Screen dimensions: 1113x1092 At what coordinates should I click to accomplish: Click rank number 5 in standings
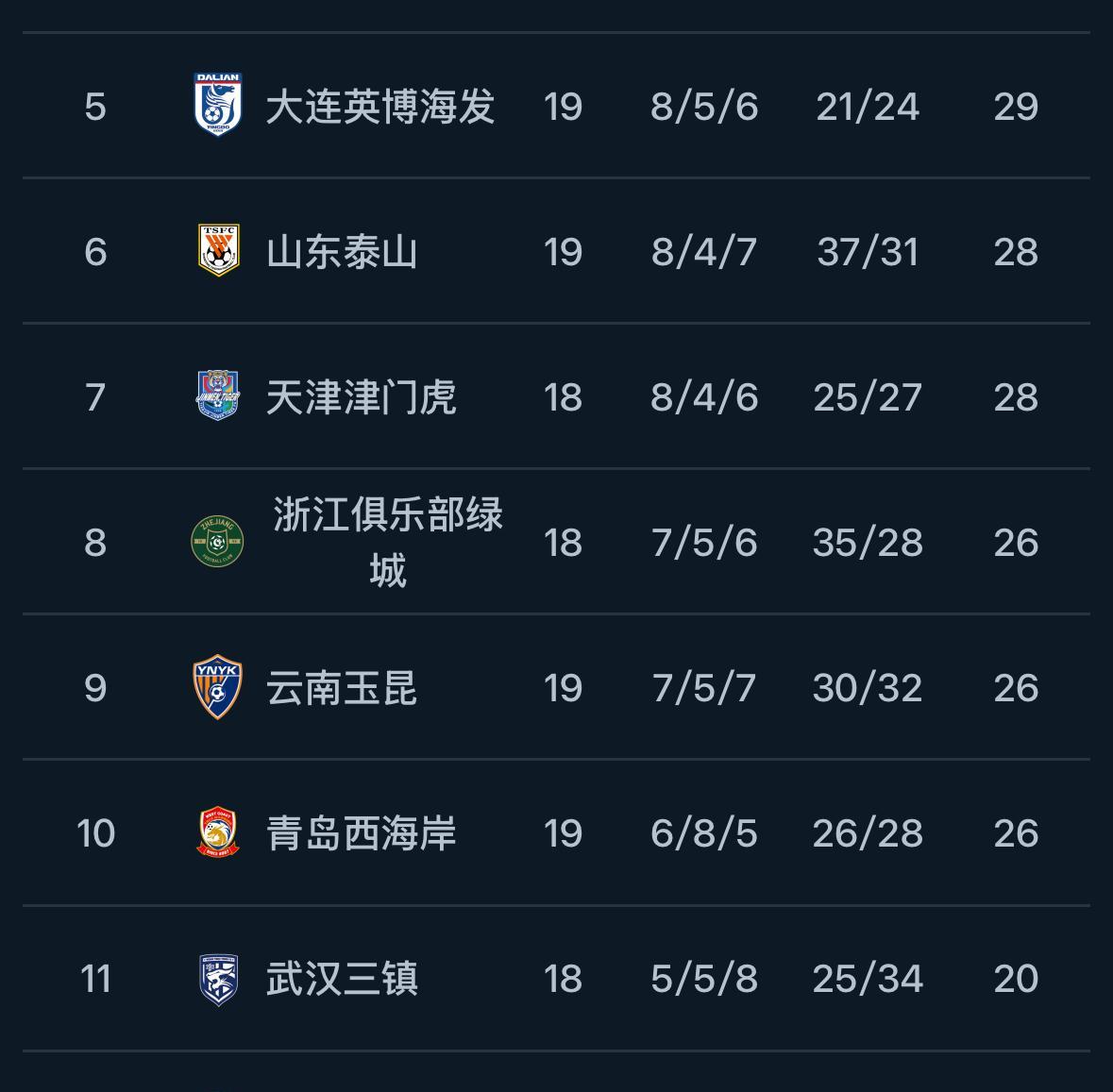click(94, 106)
